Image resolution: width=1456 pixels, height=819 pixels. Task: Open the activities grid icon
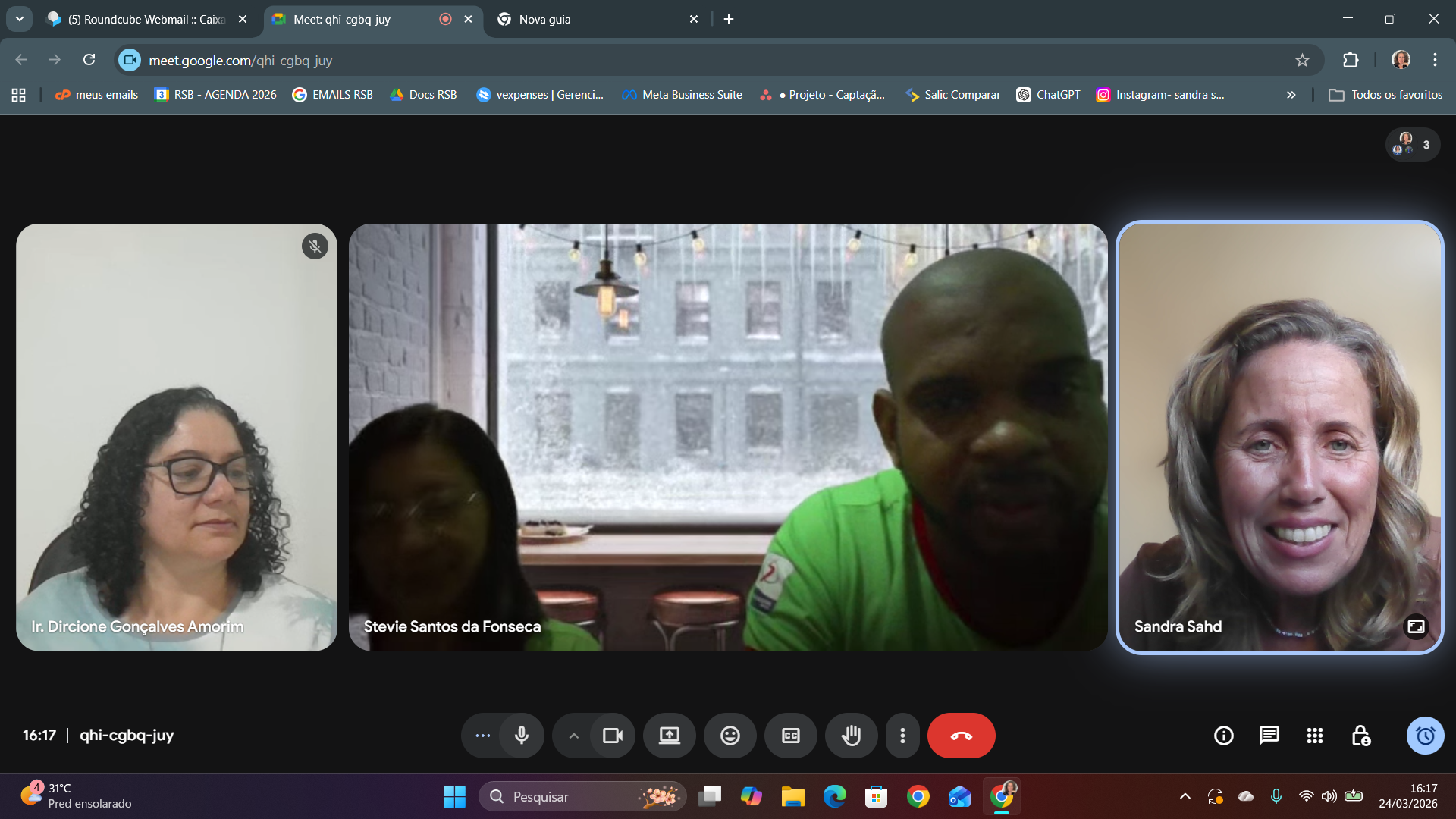pos(1314,736)
